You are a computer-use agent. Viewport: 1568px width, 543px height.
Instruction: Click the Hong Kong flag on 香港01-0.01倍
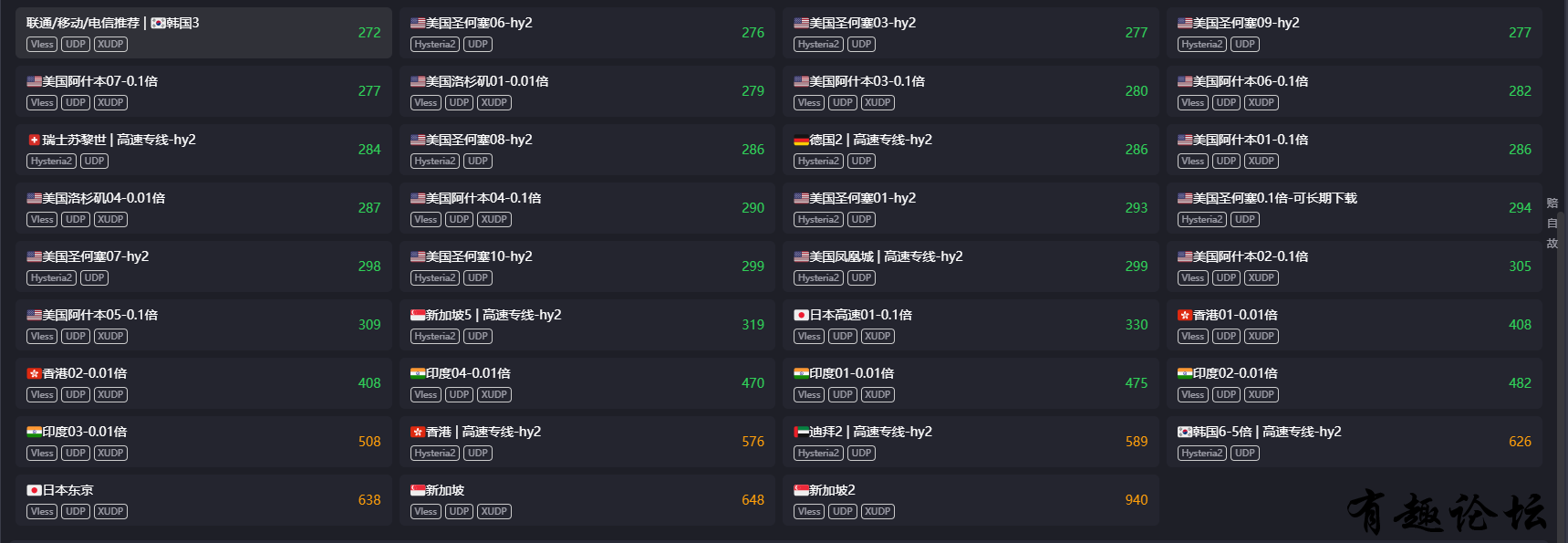(1185, 315)
